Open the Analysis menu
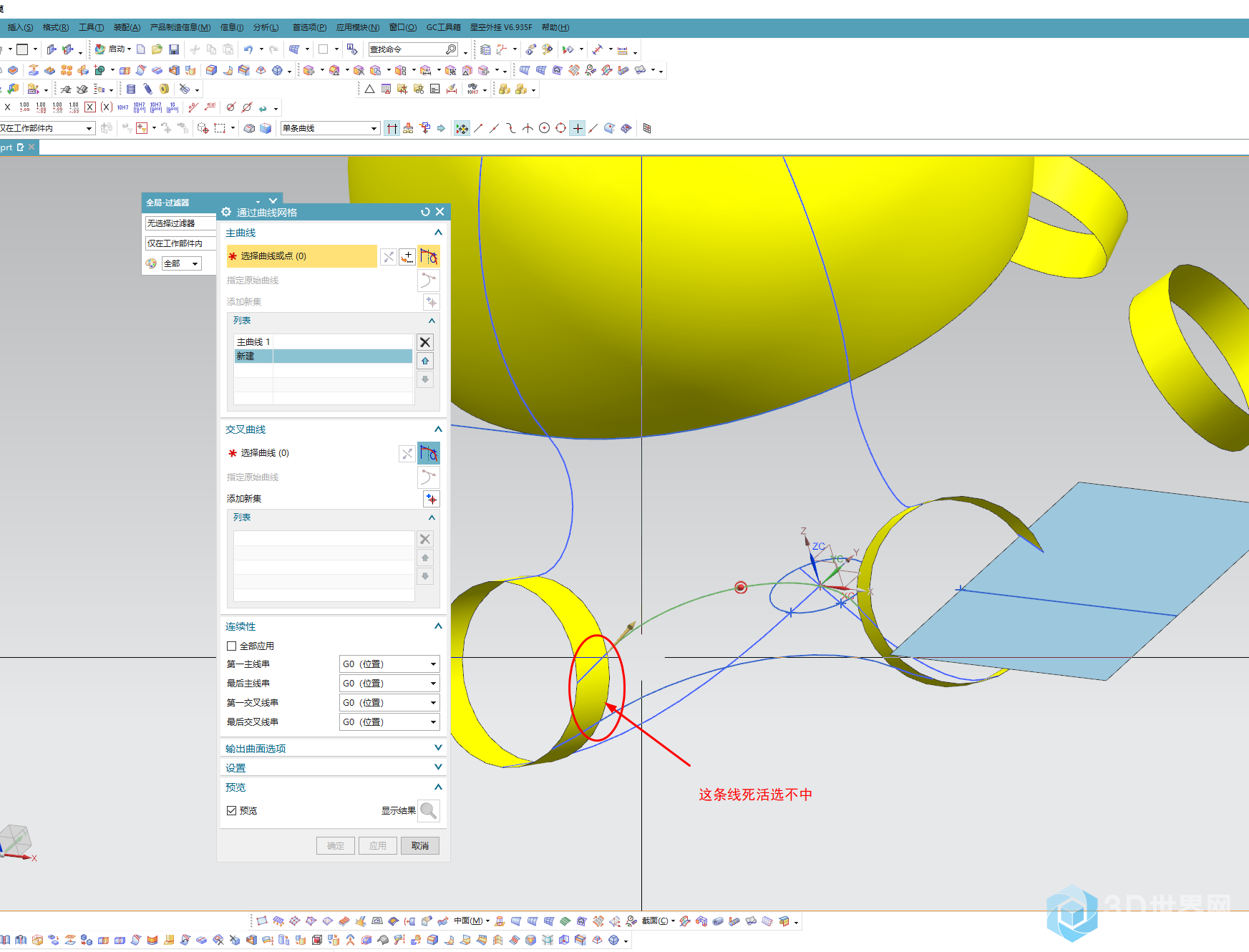Image resolution: width=1249 pixels, height=952 pixels. (266, 27)
